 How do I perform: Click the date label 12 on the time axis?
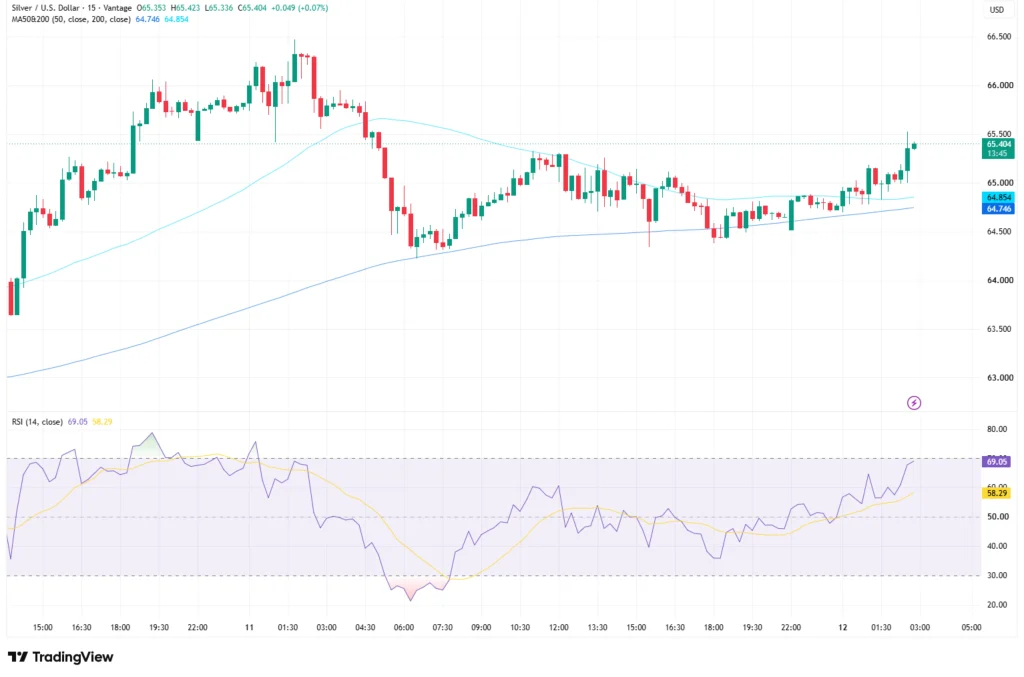tap(842, 627)
